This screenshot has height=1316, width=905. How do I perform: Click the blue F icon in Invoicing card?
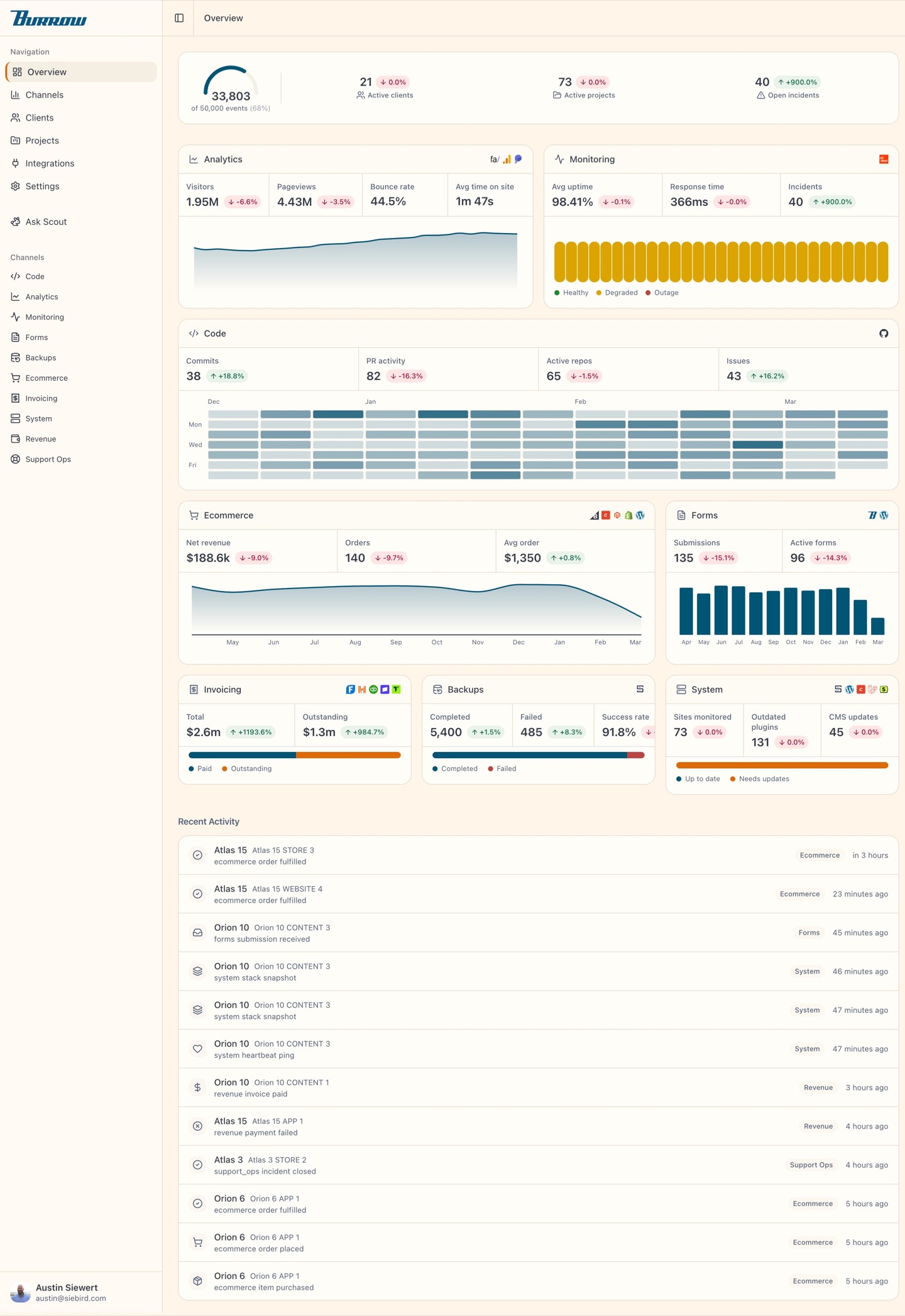[x=351, y=689]
